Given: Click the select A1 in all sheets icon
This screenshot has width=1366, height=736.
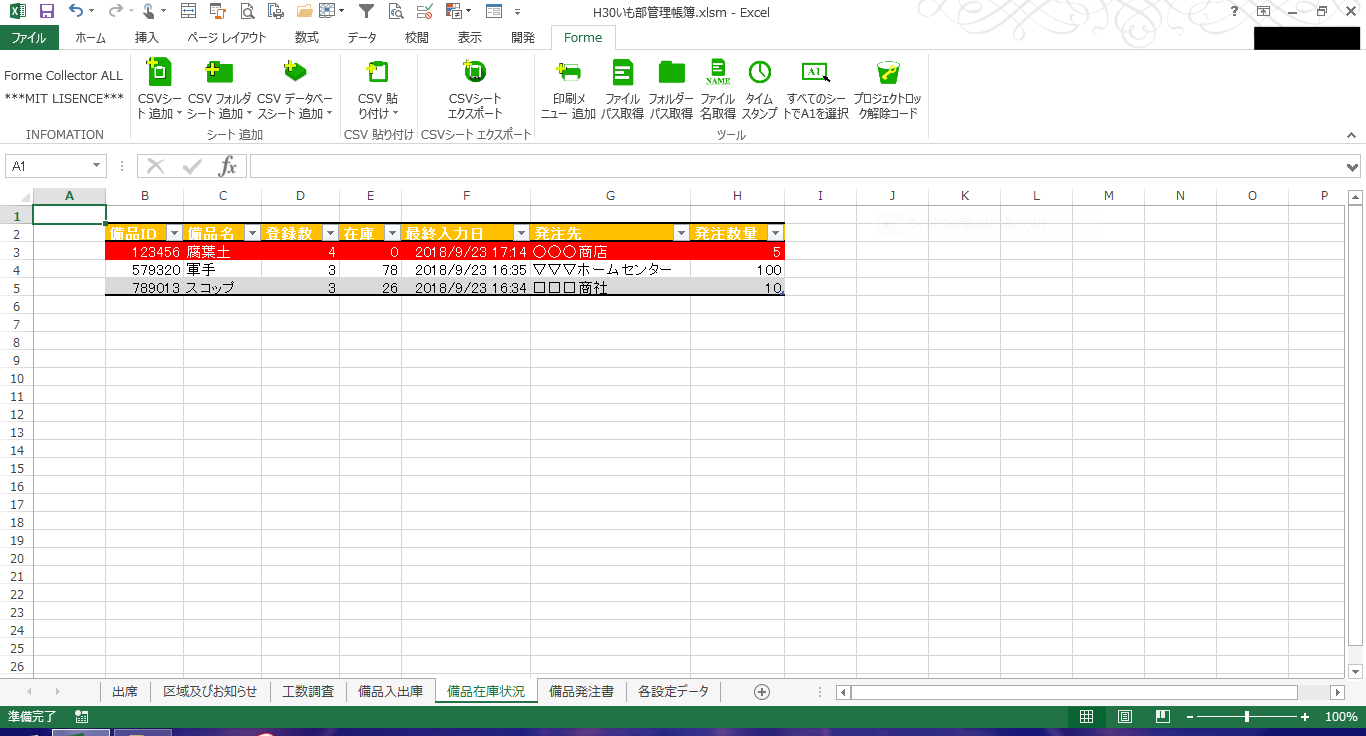Looking at the screenshot, I should pos(816,72).
